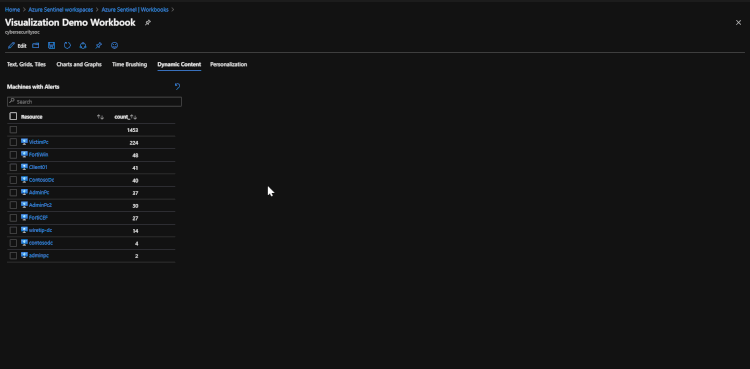Viewport: 750px width, 369px height.
Task: Open the ContosoDc resource link
Action: tap(37, 180)
